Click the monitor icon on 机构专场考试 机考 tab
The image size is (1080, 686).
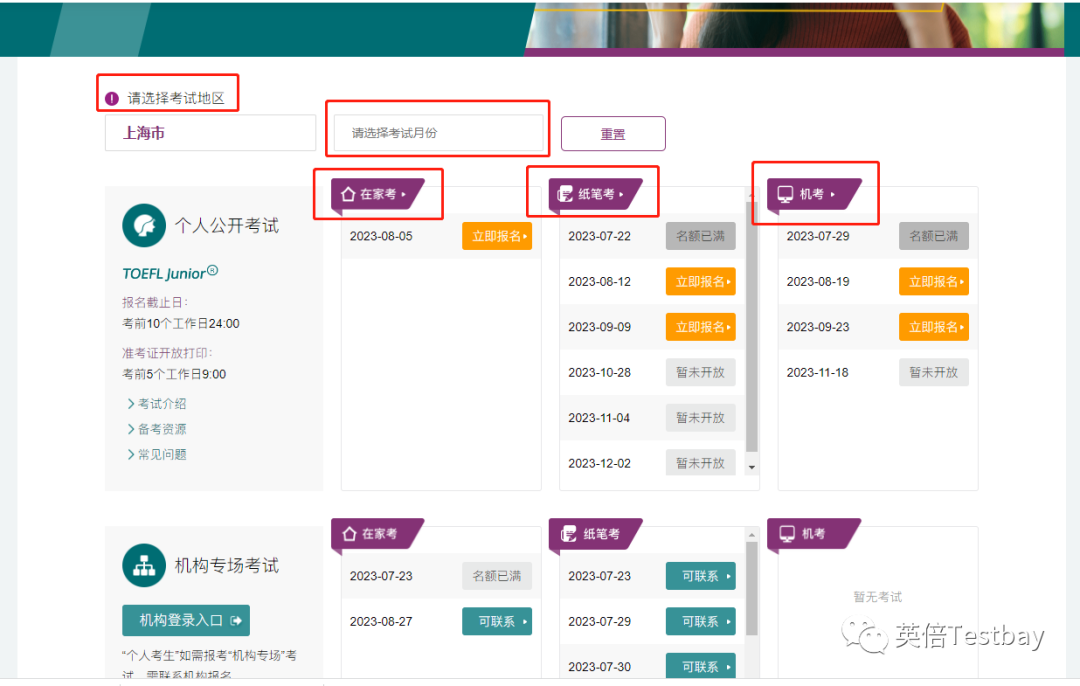tap(787, 534)
